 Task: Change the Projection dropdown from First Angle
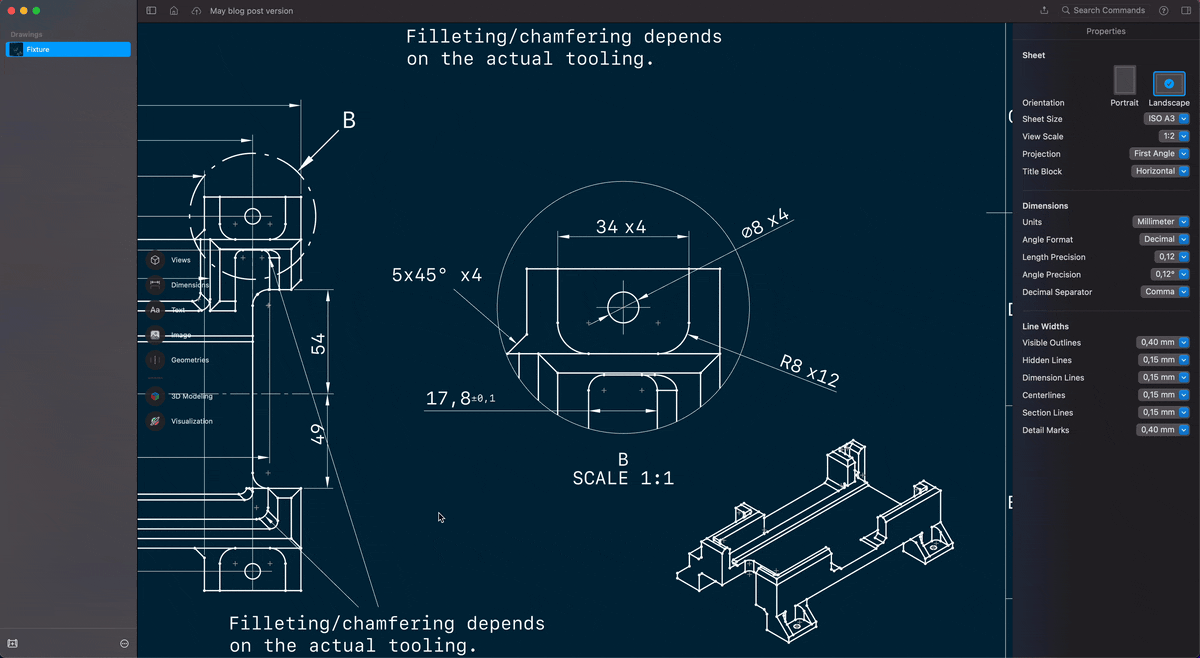click(1160, 154)
